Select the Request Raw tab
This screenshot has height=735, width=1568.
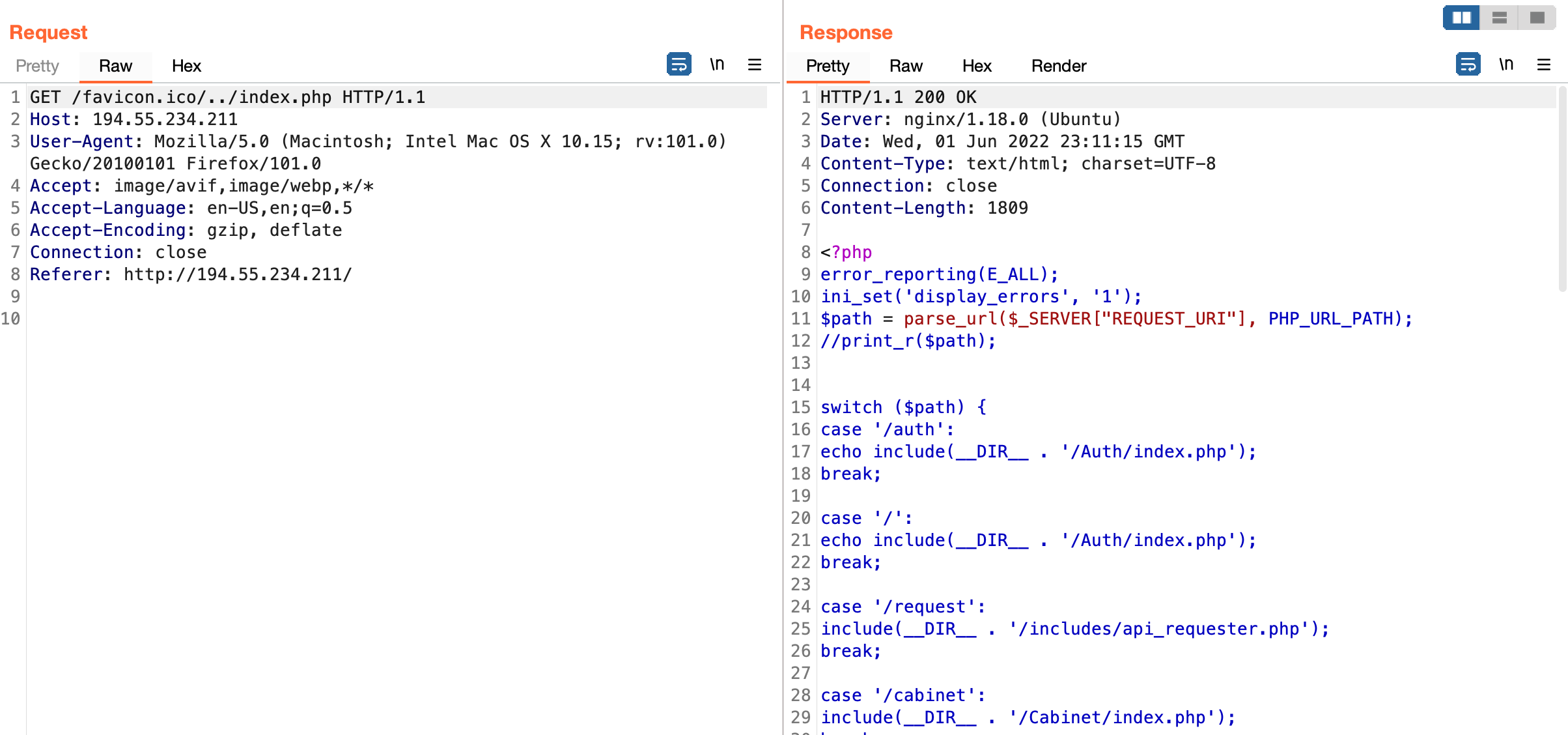click(115, 66)
